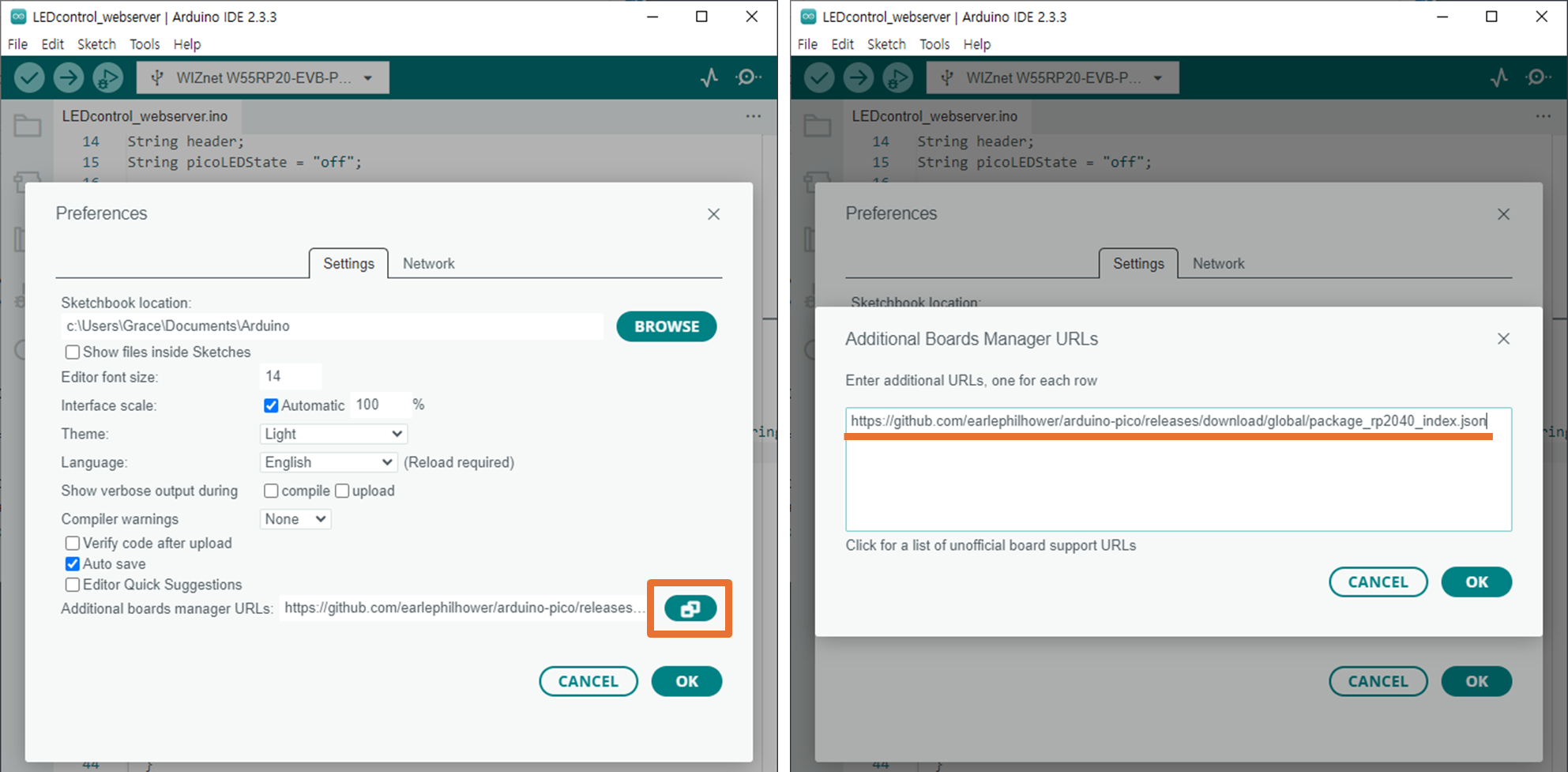This screenshot has height=772, width=1568.
Task: Click Arduino logo in left window title bar
Action: [x=18, y=17]
